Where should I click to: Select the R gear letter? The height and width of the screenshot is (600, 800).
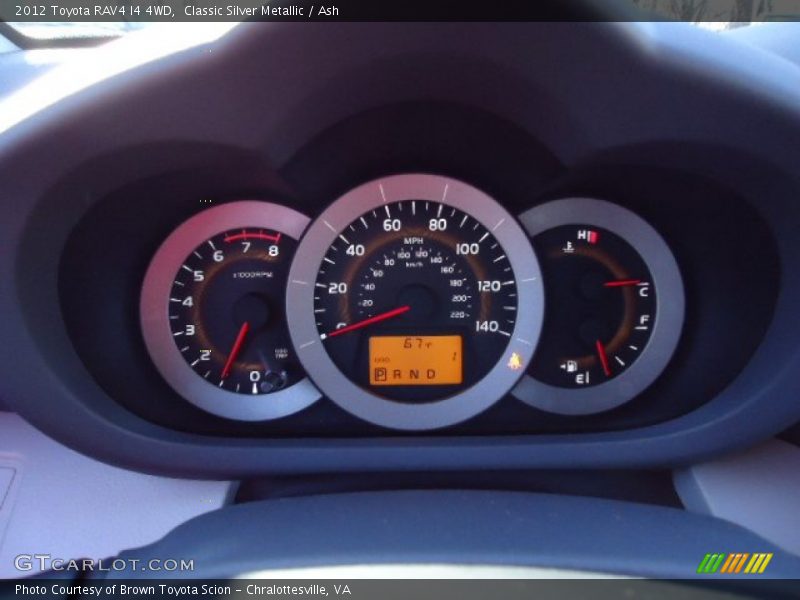[396, 374]
